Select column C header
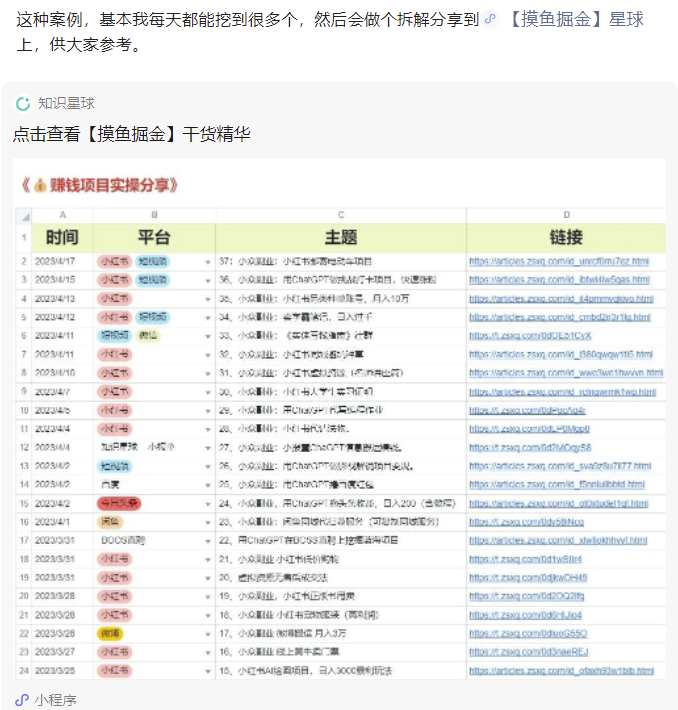The image size is (678, 710). pyautogui.click(x=341, y=215)
